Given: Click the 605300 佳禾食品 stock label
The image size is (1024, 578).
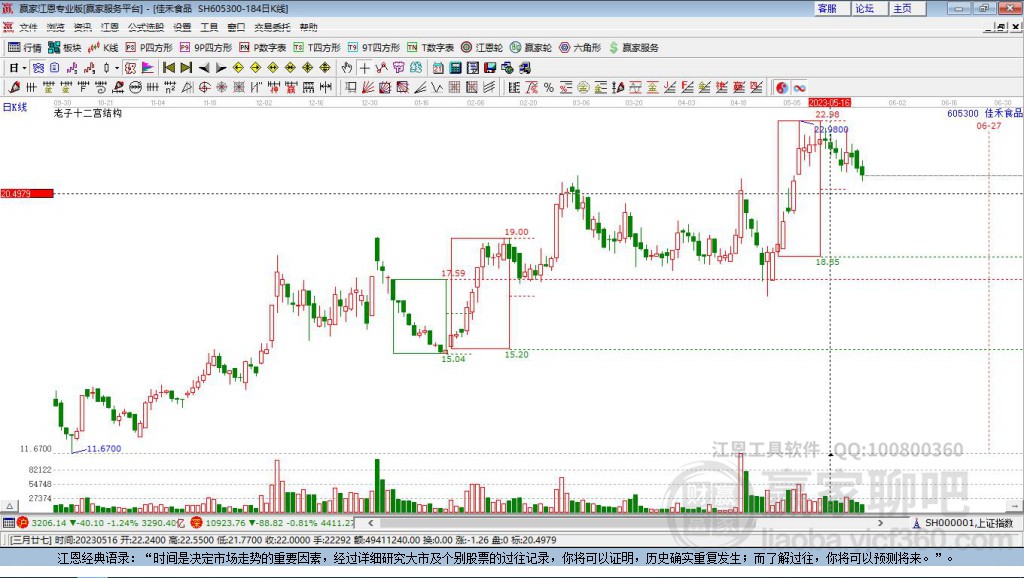Looking at the screenshot, I should 985,113.
